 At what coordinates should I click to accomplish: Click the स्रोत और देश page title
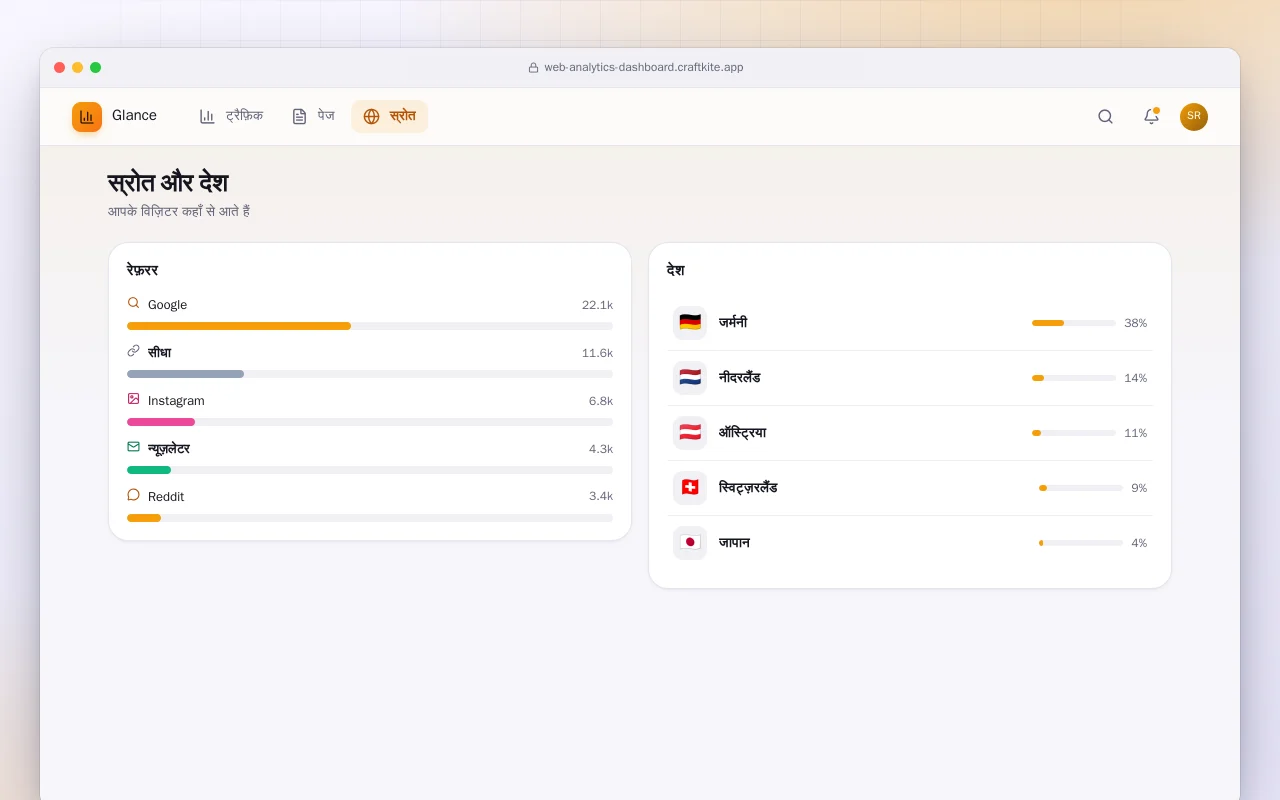[x=168, y=183]
